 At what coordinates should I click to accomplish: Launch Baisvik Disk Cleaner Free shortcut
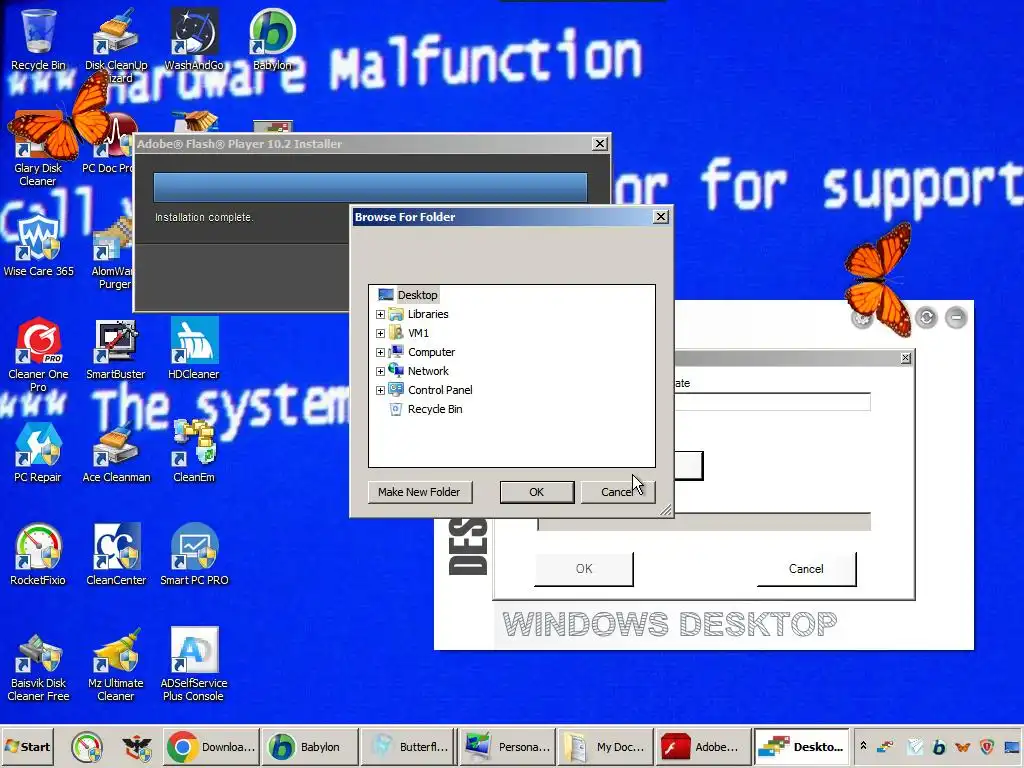[x=38, y=665]
